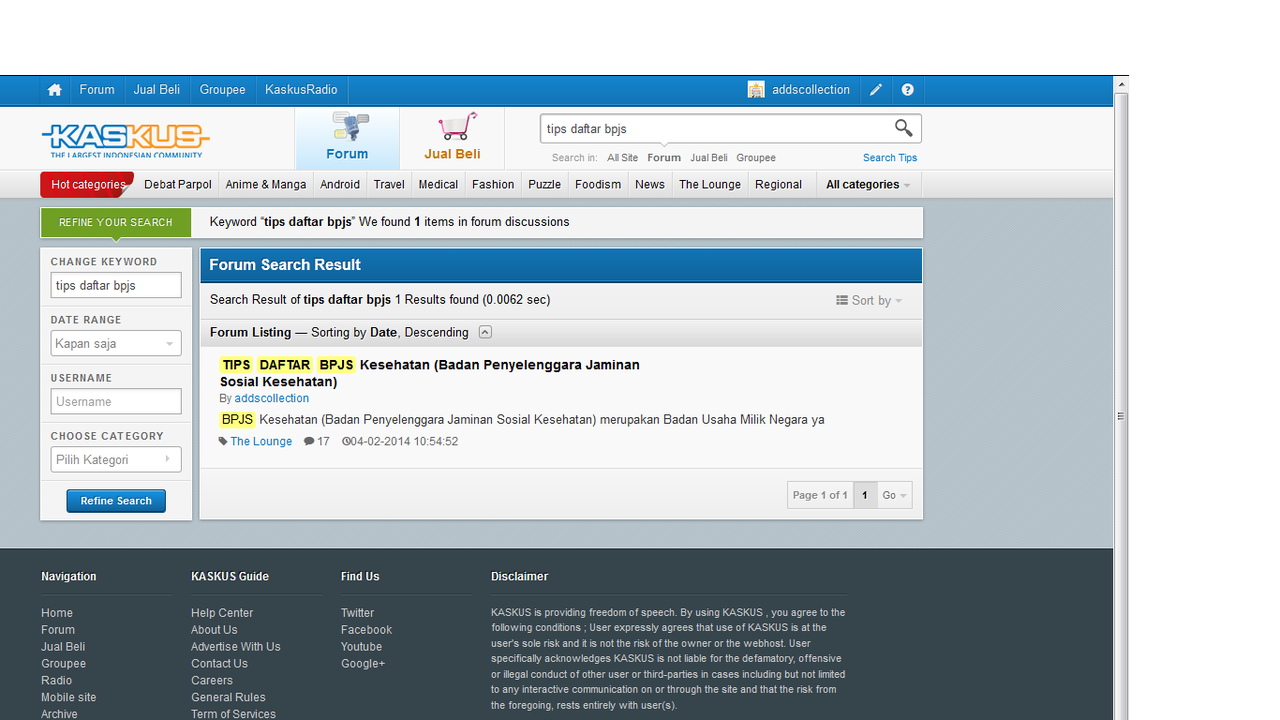The image size is (1280, 720).
Task: Open the footer Facebook link
Action: click(x=366, y=630)
